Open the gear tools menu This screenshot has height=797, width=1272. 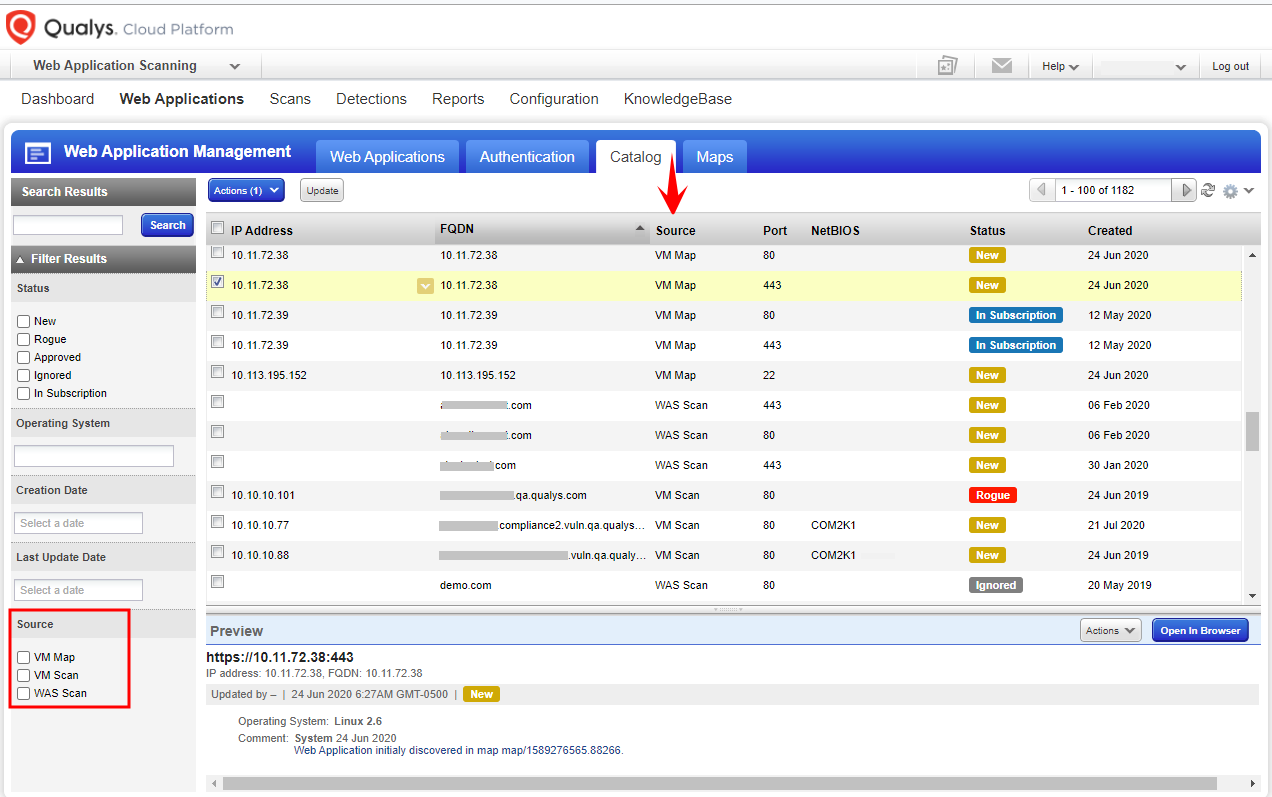coord(1237,191)
